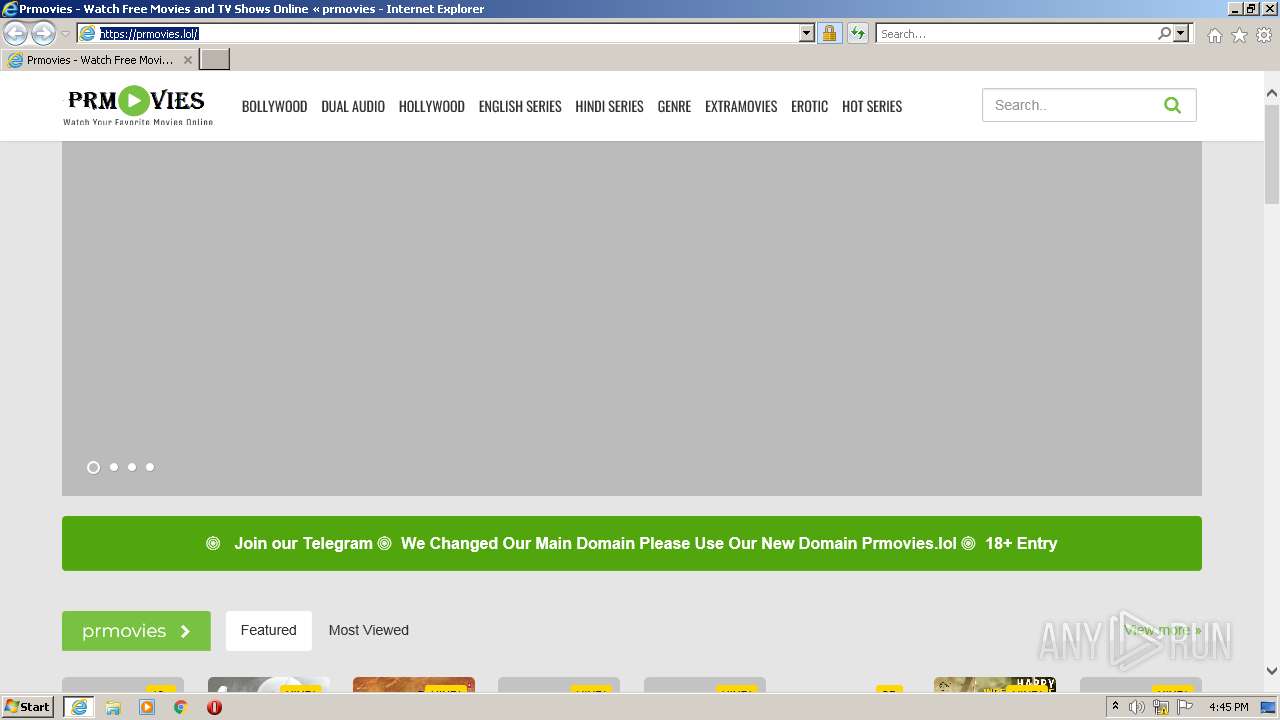Image resolution: width=1280 pixels, height=720 pixels.
Task: Close the Prmovies browser tab
Action: coord(187,60)
